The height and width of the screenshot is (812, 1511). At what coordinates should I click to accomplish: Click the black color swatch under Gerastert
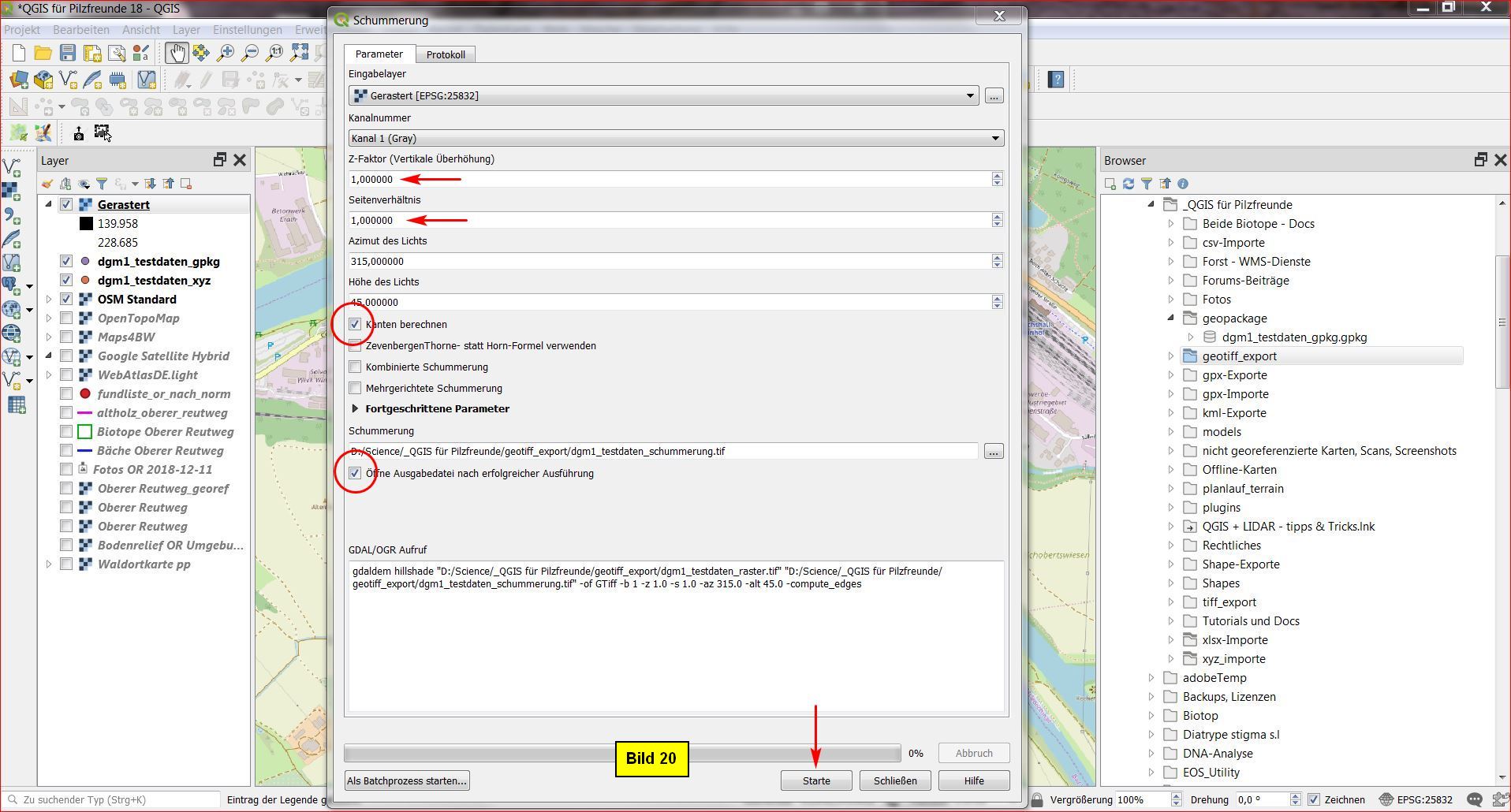(x=86, y=224)
